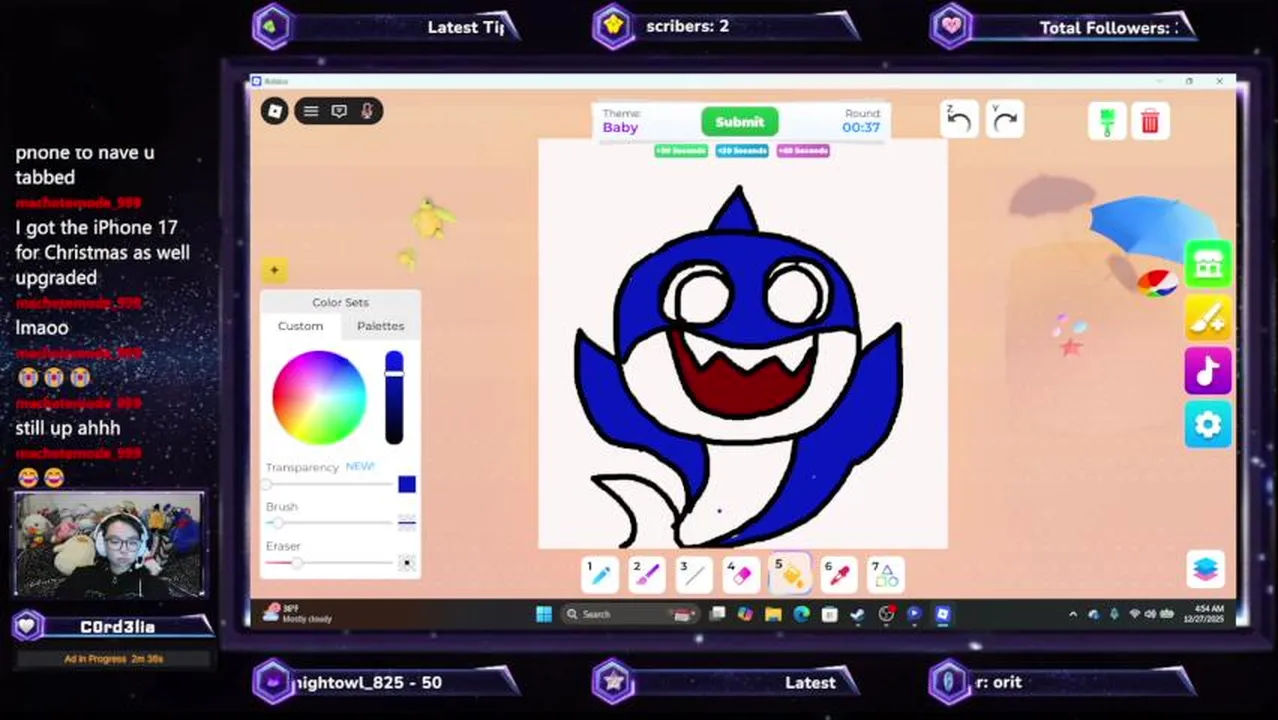Image resolution: width=1278 pixels, height=720 pixels.
Task: Open the yellow brush sparkle icon
Action: click(1208, 318)
